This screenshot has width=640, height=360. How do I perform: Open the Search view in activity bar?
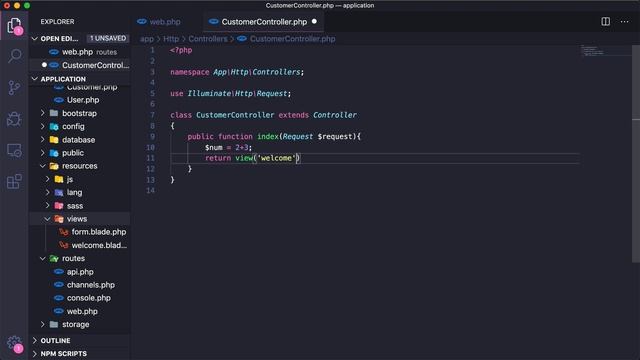15,56
